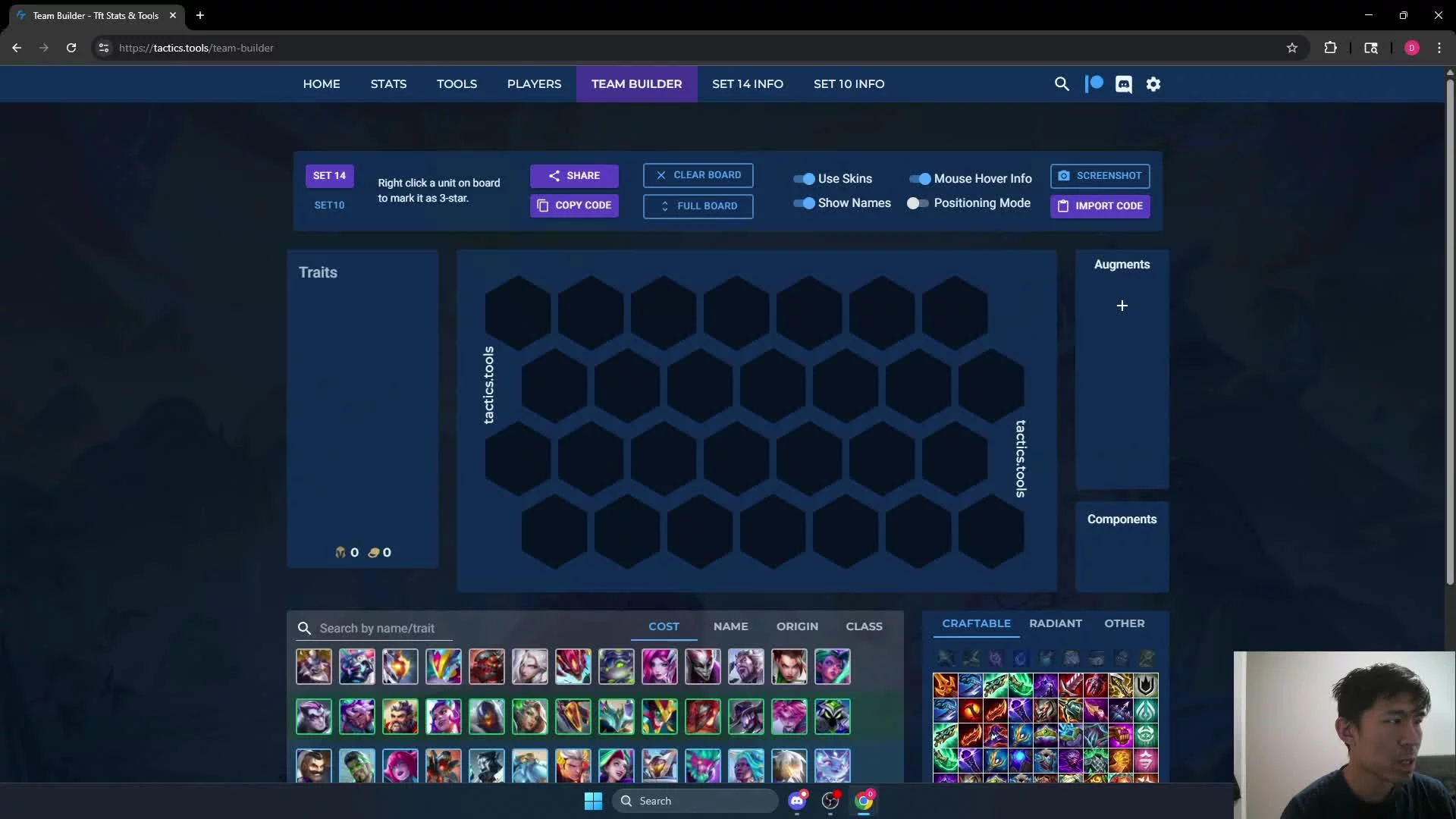Open the Windows Start menu

pyautogui.click(x=593, y=801)
